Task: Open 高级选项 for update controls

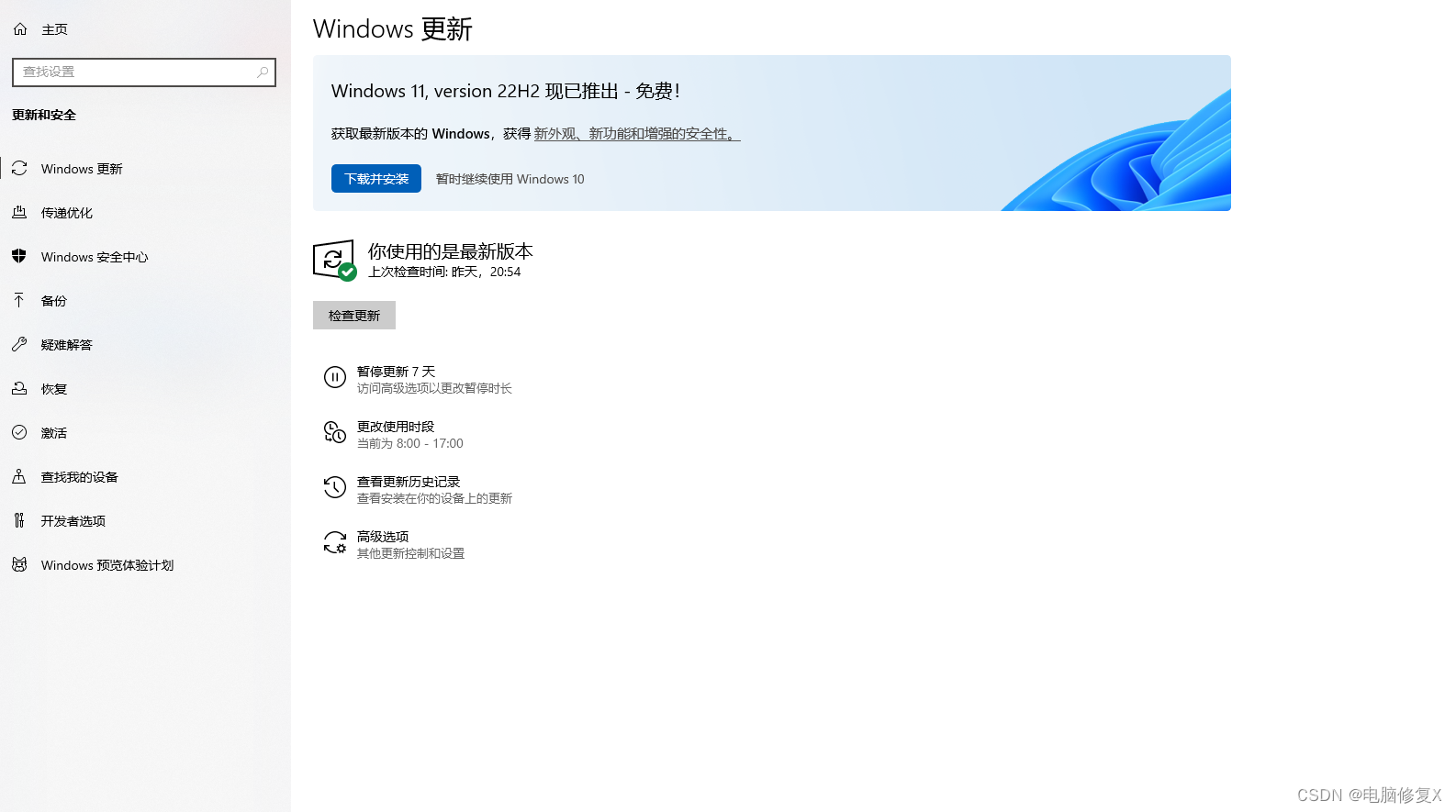Action: (x=383, y=537)
